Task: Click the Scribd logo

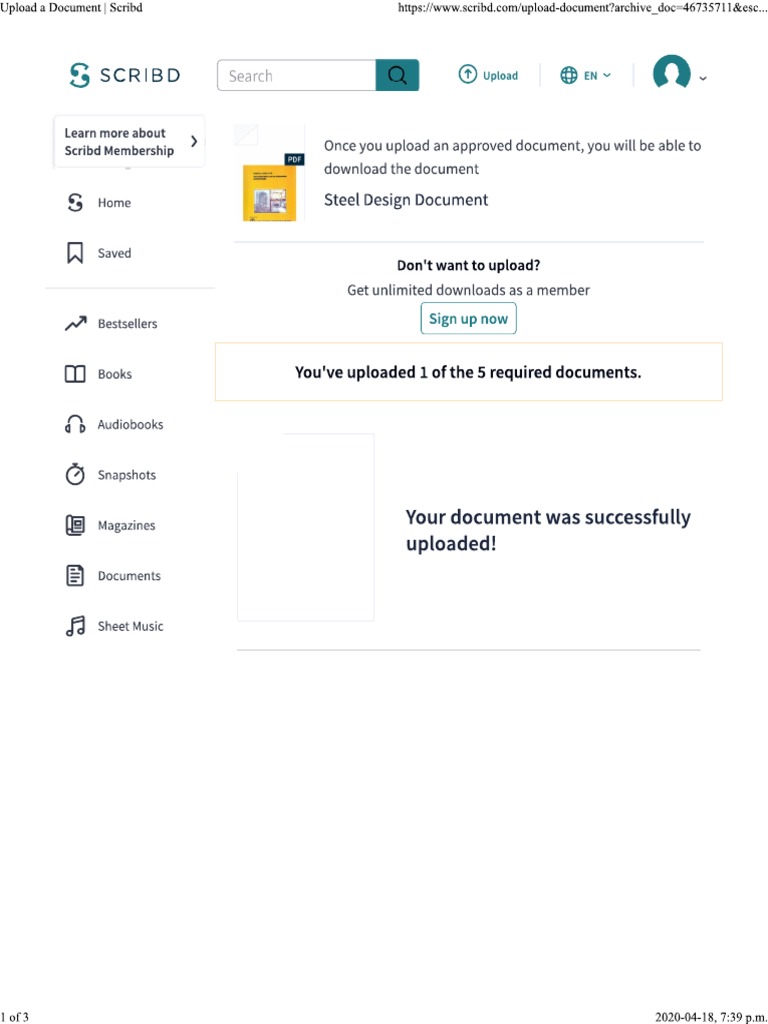Action: point(125,75)
